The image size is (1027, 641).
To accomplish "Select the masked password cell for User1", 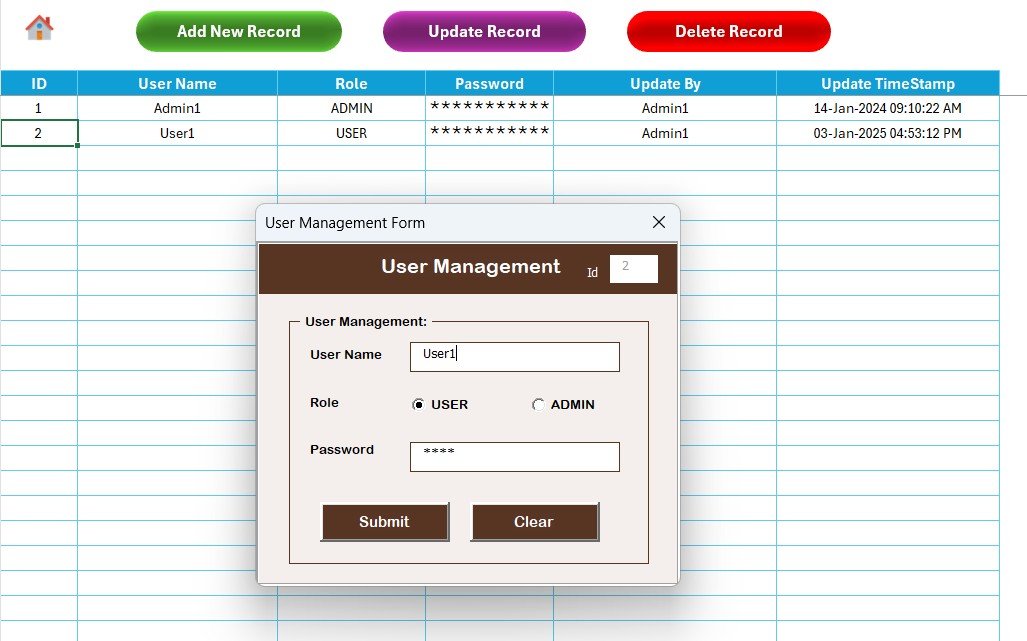I will (488, 132).
